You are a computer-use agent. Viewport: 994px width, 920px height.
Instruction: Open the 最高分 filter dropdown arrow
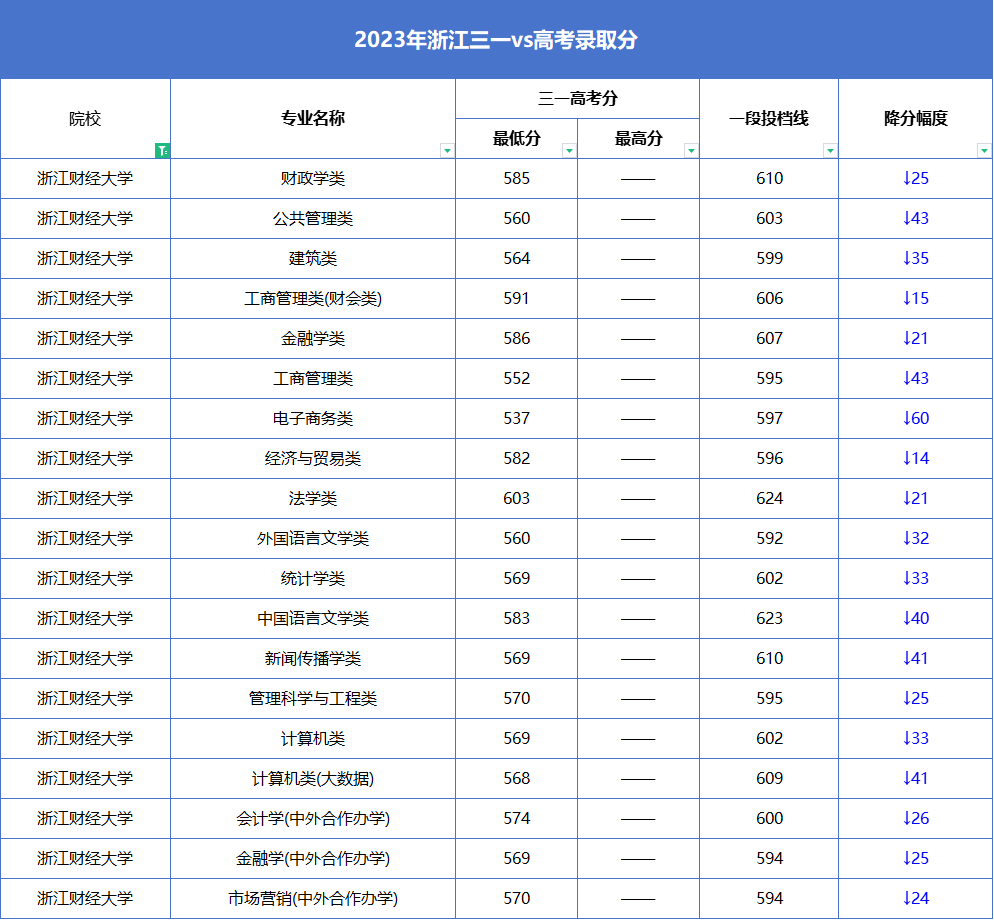[690, 149]
